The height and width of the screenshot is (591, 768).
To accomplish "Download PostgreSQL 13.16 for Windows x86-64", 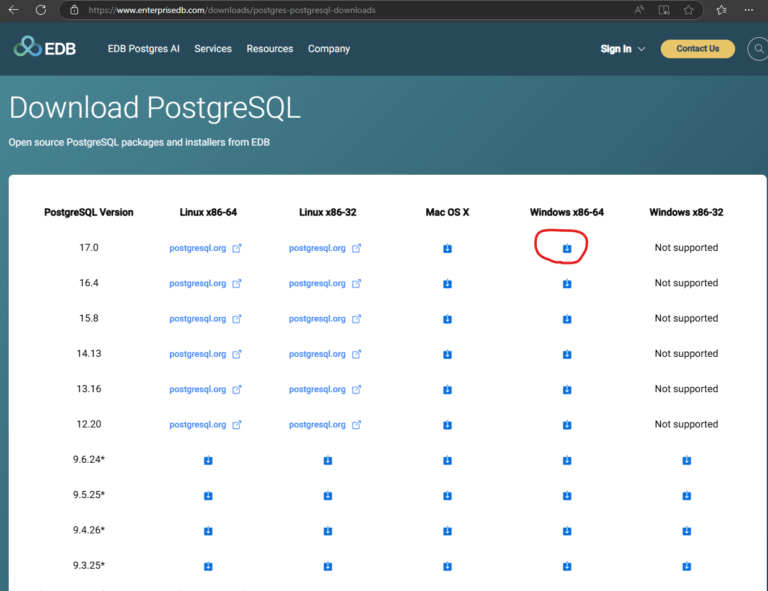I will (x=567, y=389).
